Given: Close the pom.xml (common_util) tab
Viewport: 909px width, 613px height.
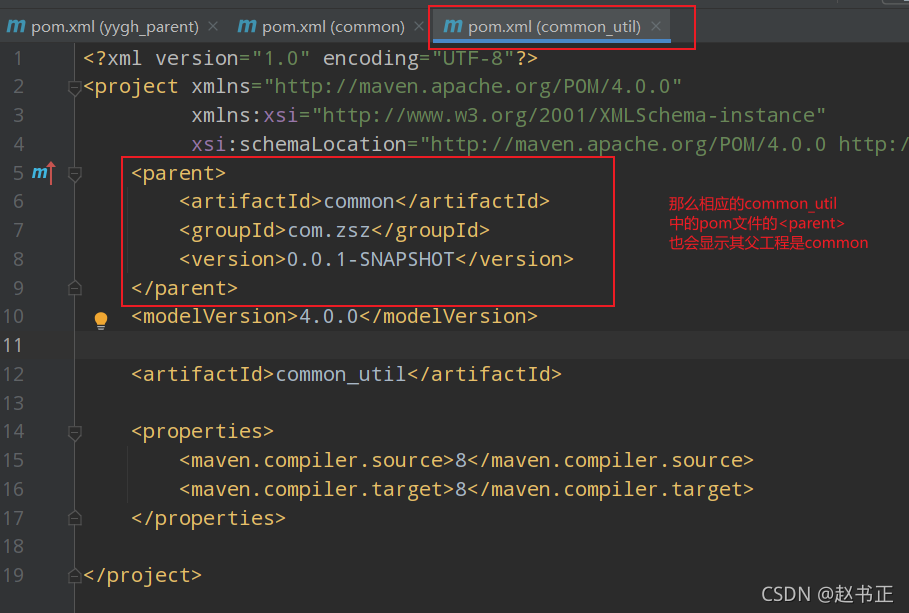Looking at the screenshot, I should [x=656, y=26].
